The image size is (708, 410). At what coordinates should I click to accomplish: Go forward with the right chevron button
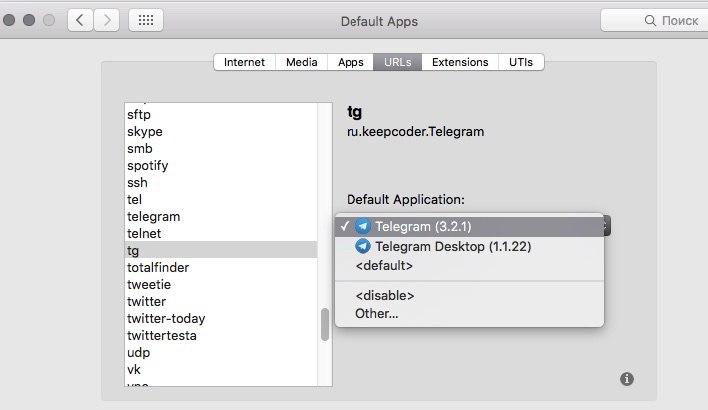tap(107, 20)
